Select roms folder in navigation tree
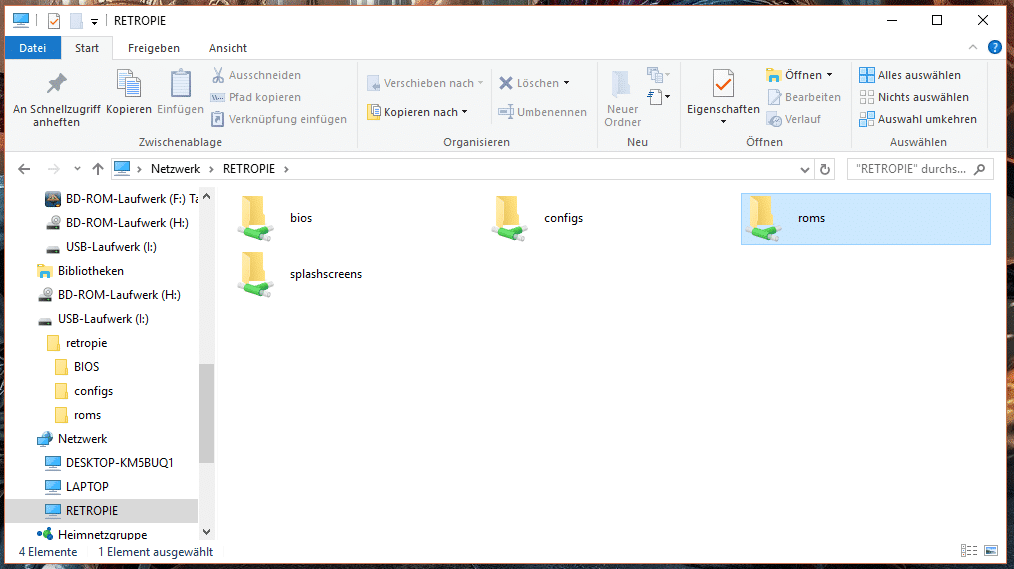Image resolution: width=1014 pixels, height=569 pixels. point(78,414)
